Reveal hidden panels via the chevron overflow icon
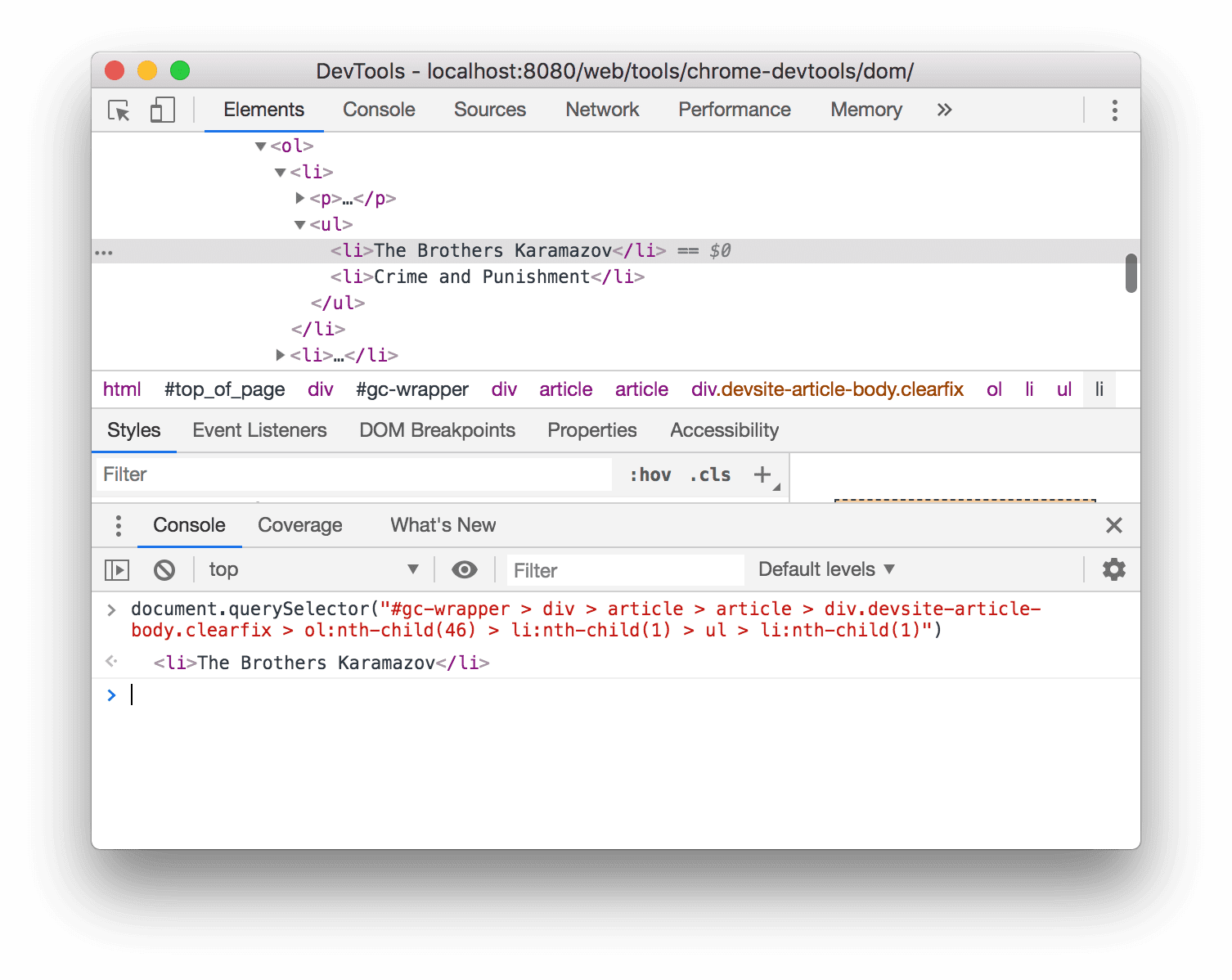 pyautogui.click(x=944, y=110)
